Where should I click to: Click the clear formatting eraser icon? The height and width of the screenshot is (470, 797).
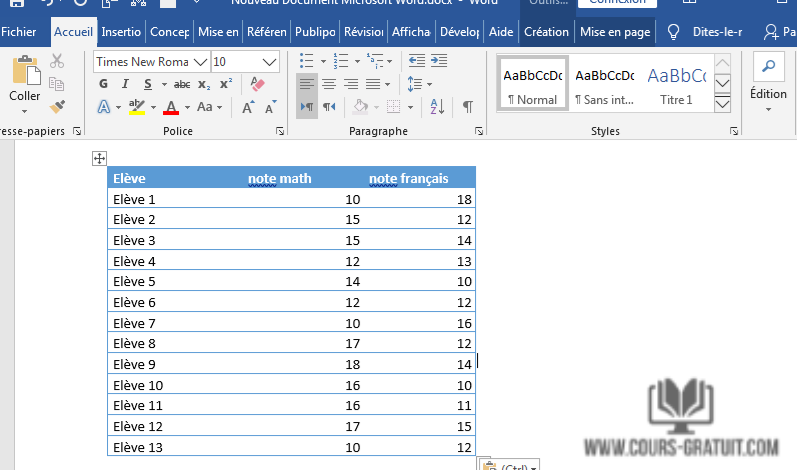point(257,84)
